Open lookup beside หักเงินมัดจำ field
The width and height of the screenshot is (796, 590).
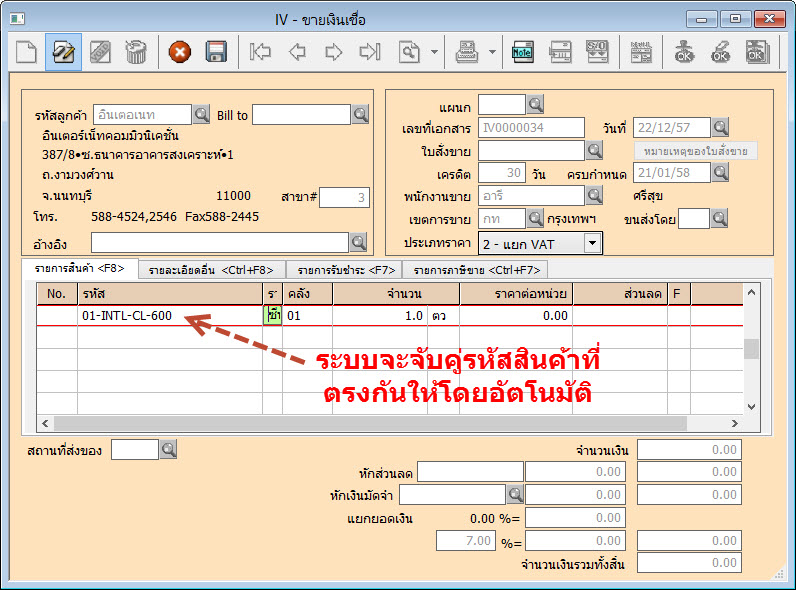tap(515, 494)
